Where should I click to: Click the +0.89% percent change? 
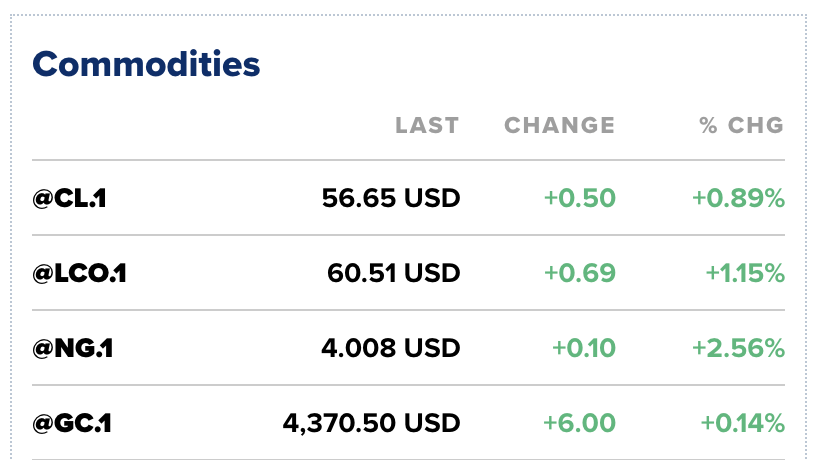coord(738,198)
